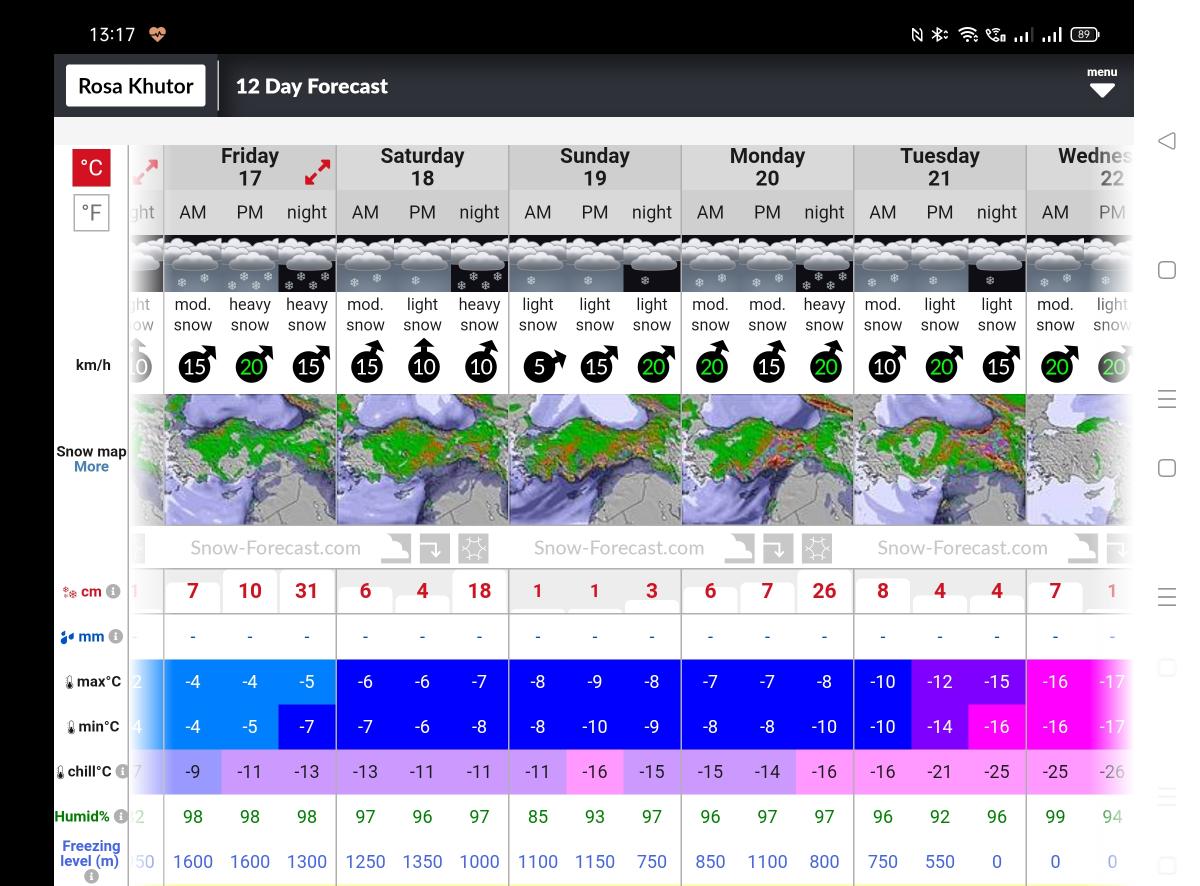Tap Tuesday AM 8 cm snowfall value
1200x886 pixels.
[883, 591]
